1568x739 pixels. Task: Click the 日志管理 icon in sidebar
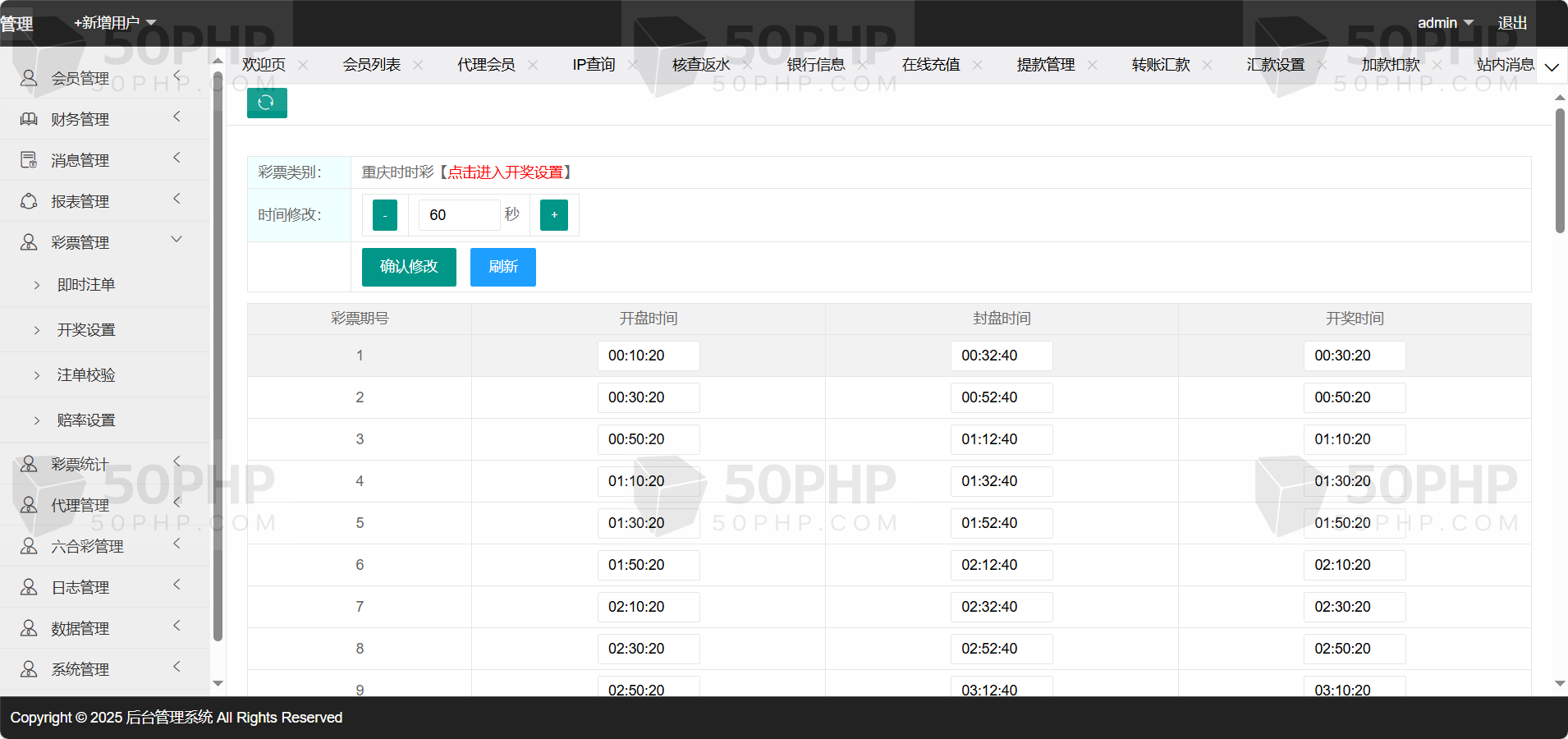(29, 587)
